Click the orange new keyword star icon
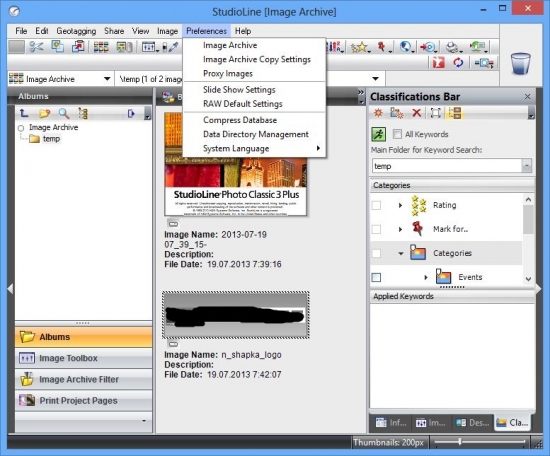550x456 pixels. tap(378, 113)
